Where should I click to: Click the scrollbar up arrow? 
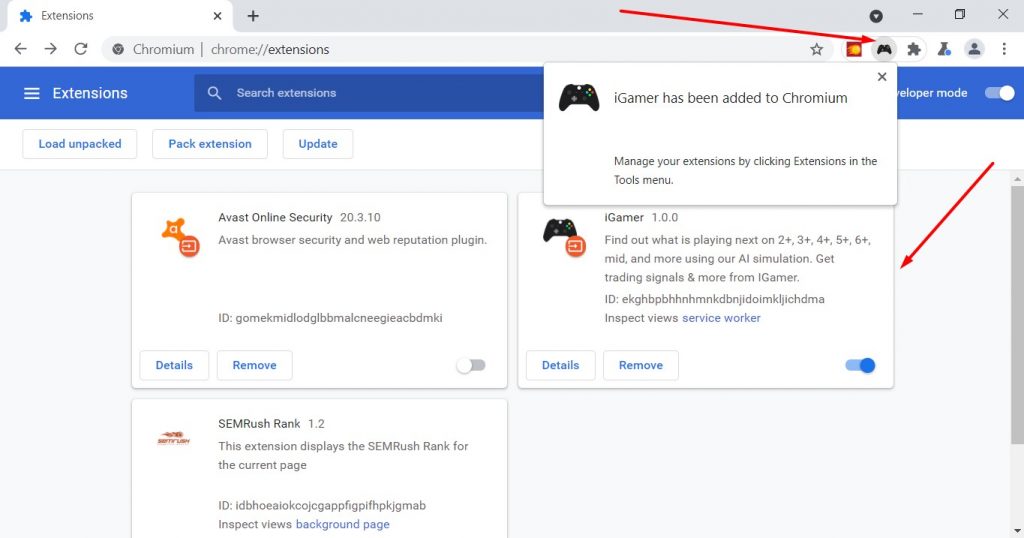click(x=1017, y=178)
